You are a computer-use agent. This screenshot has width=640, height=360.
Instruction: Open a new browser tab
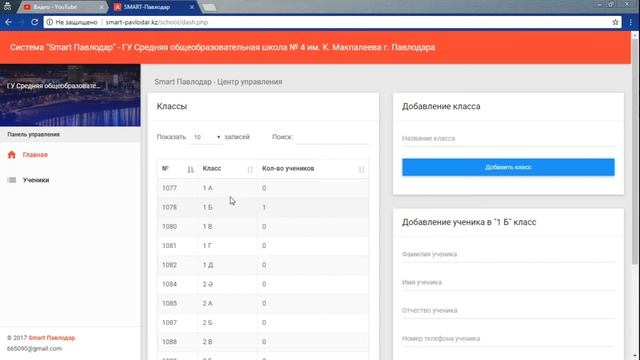pos(209,7)
